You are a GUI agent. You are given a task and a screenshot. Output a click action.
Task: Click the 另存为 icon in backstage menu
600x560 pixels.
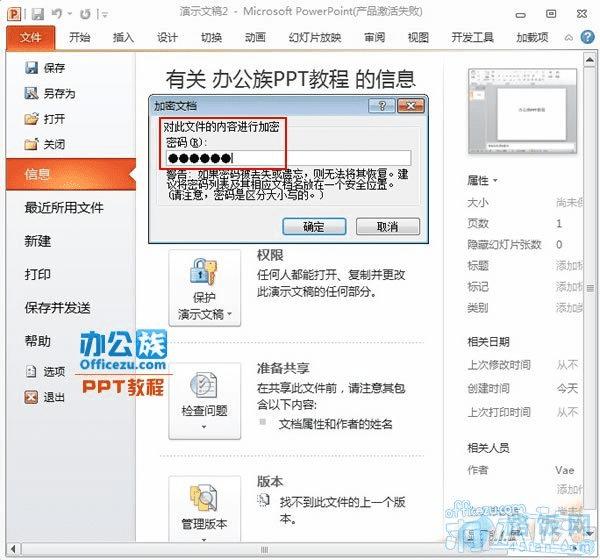[31, 93]
